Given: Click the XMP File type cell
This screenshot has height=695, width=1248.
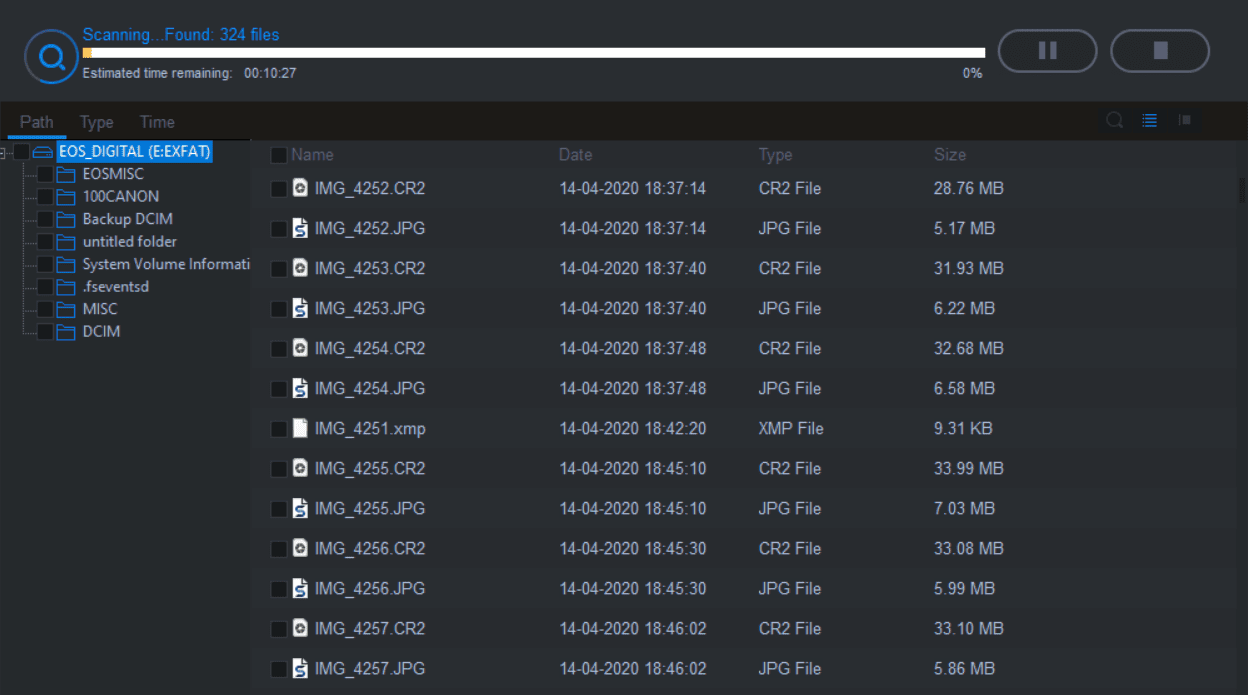Looking at the screenshot, I should [791, 428].
